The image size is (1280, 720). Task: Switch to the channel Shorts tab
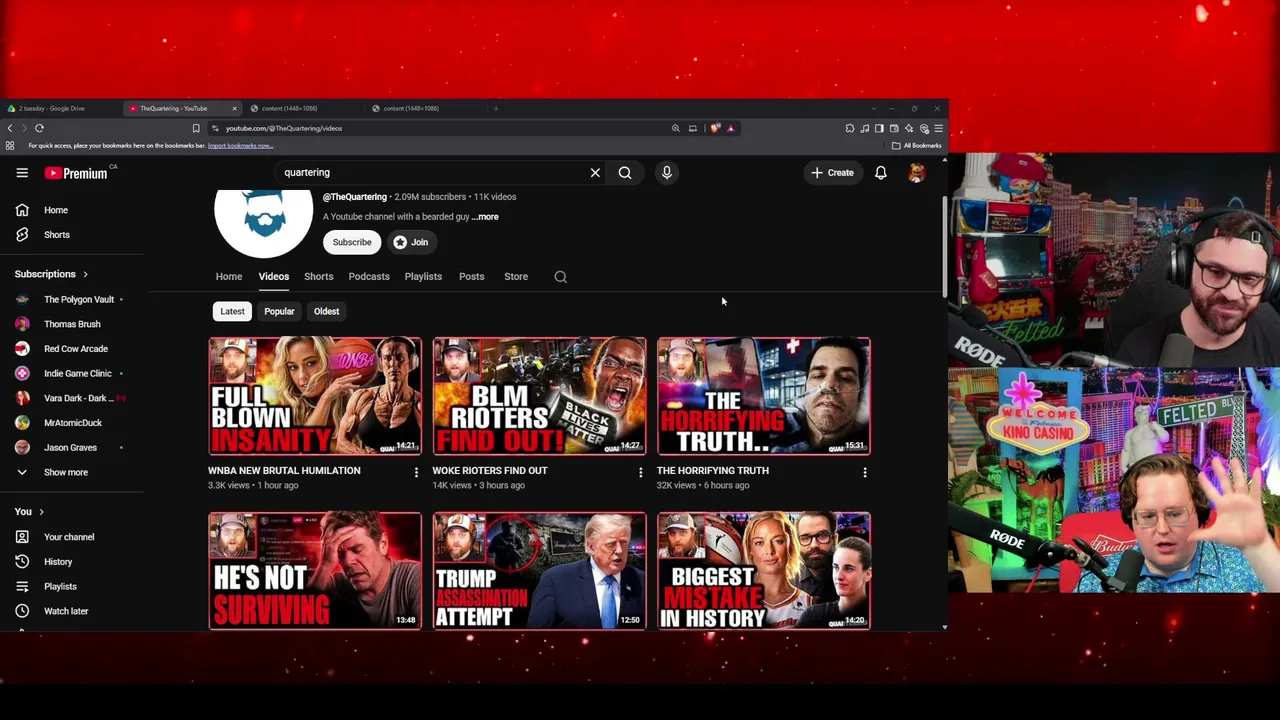click(x=318, y=277)
